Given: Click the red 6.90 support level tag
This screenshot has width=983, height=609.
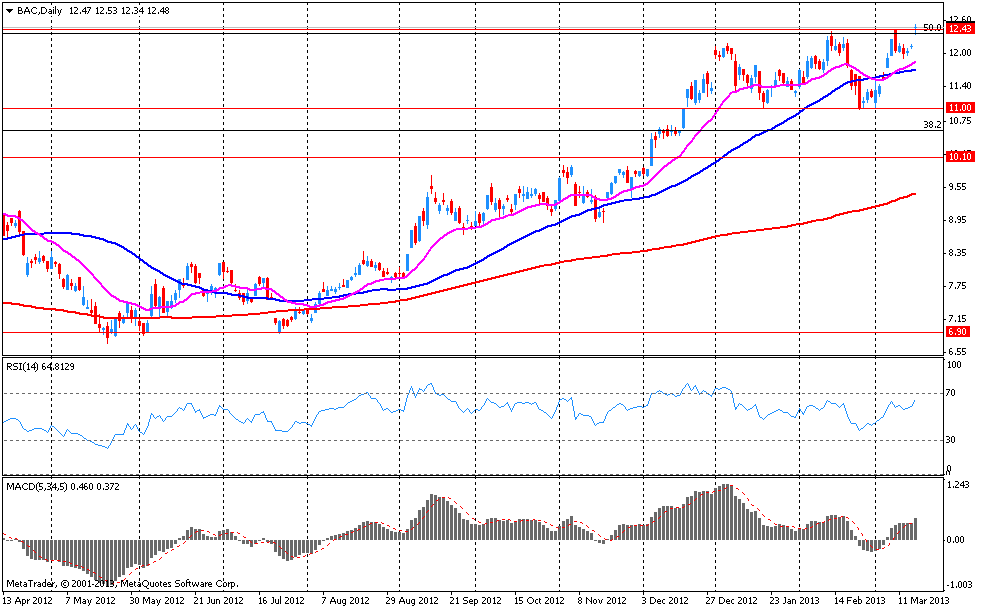Looking at the screenshot, I should (x=960, y=332).
